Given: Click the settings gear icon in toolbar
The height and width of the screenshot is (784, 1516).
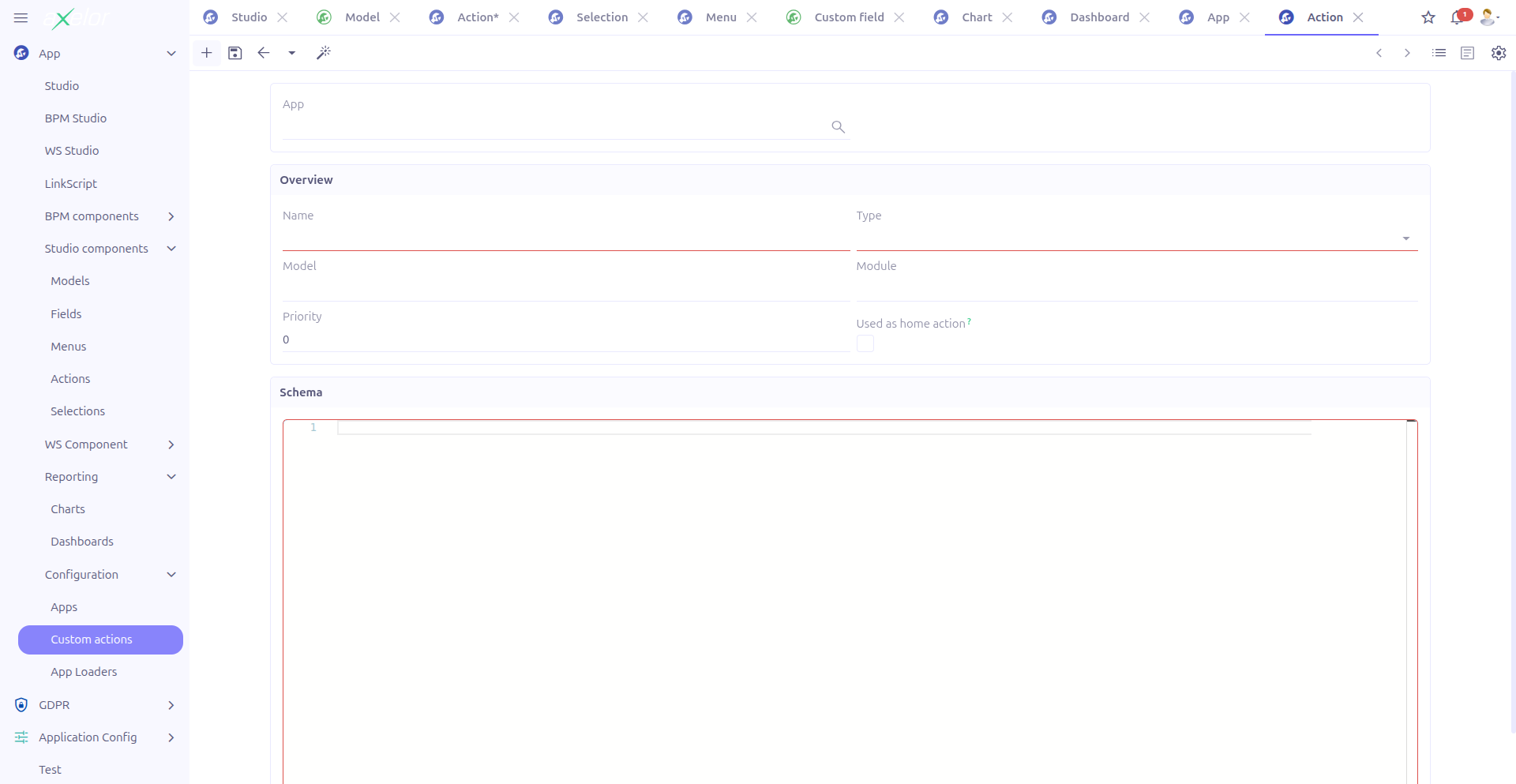Looking at the screenshot, I should pos(1498,53).
